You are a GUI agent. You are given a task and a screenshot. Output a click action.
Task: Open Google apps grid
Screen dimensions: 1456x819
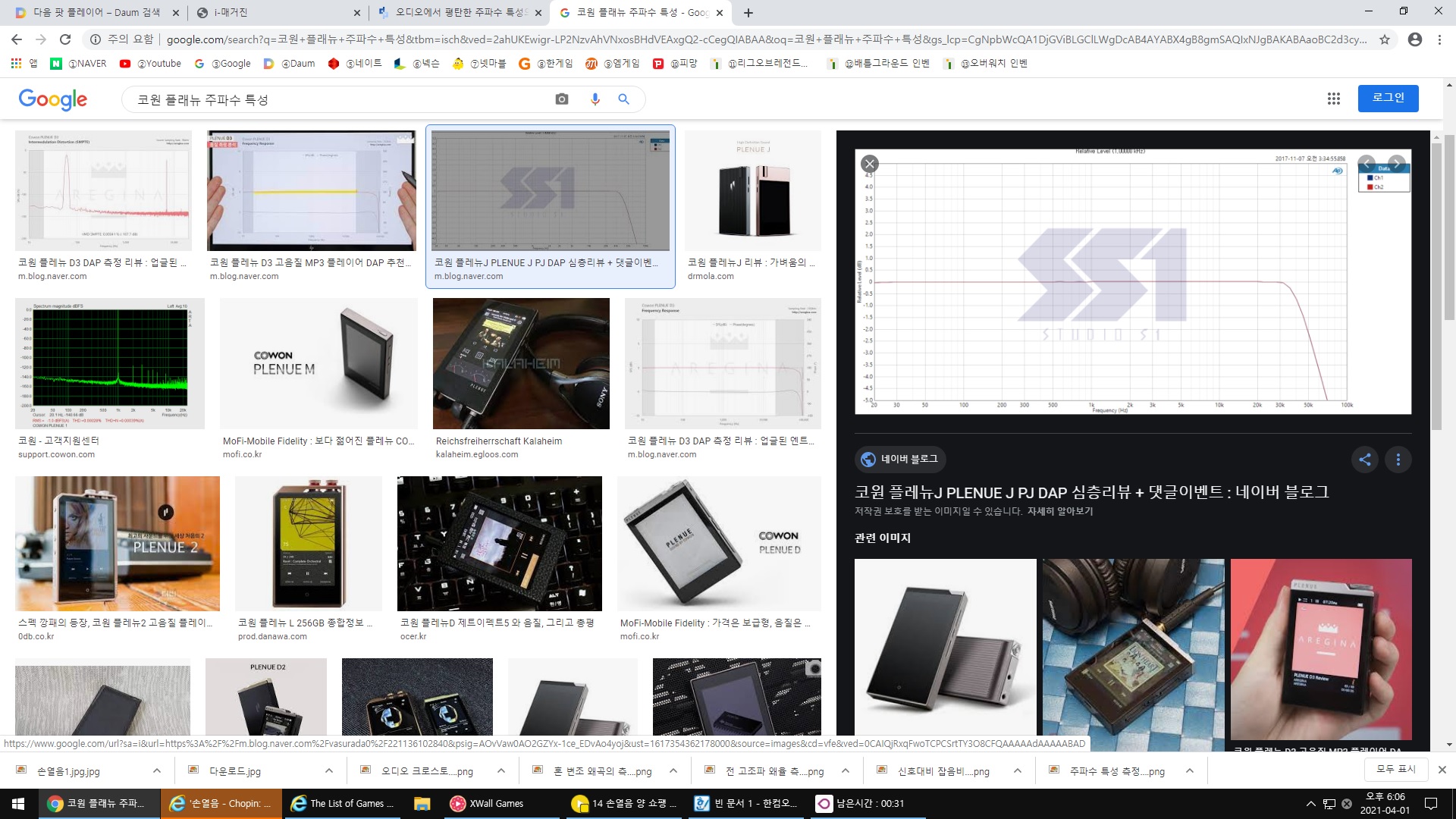tap(1334, 99)
